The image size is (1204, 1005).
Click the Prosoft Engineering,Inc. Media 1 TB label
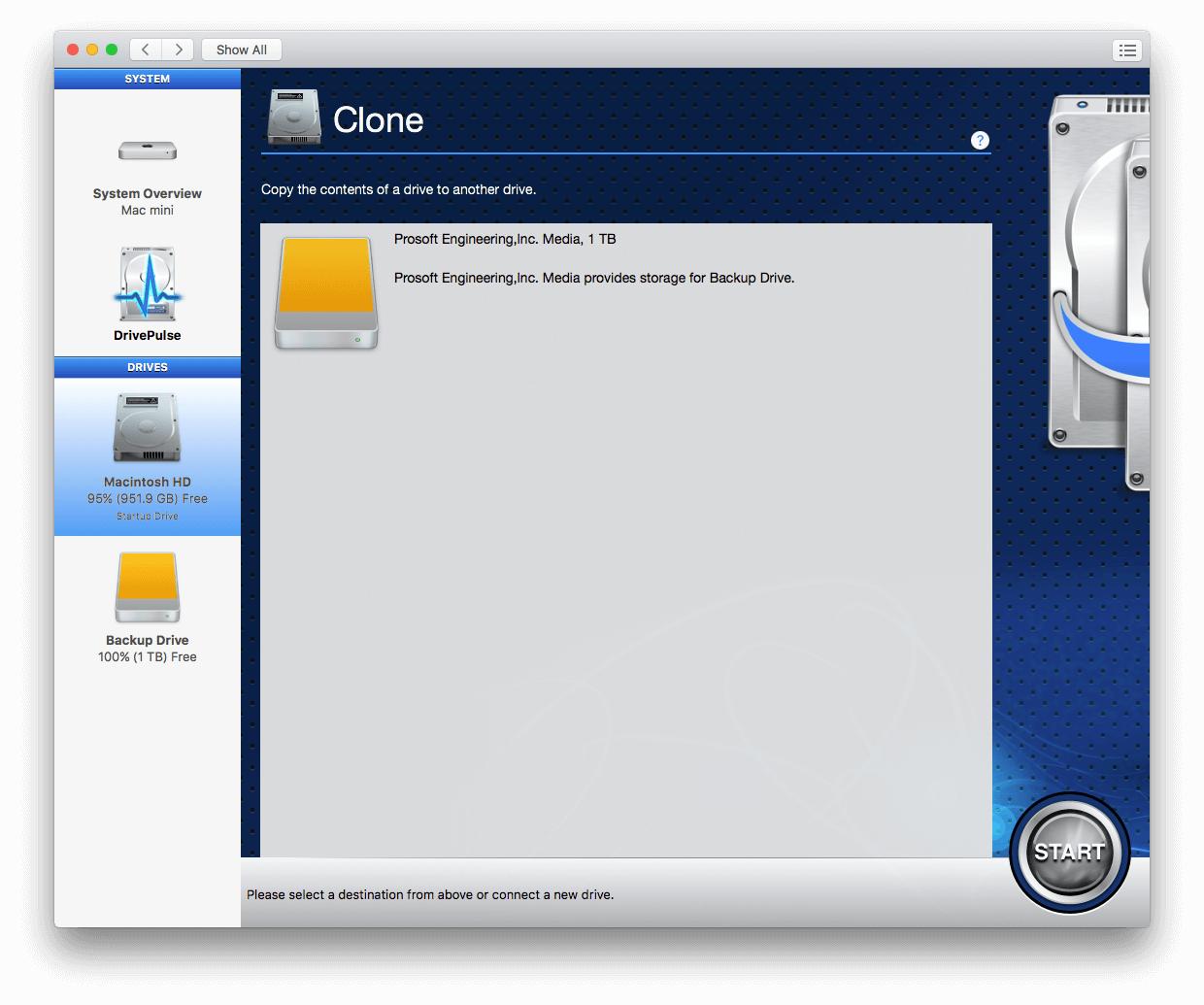click(506, 239)
